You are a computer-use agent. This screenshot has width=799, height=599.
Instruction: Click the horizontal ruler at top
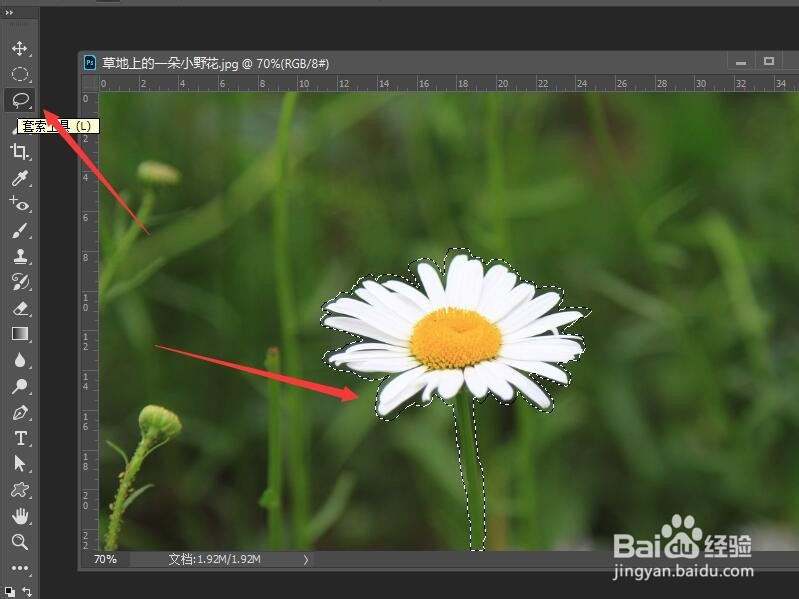pyautogui.click(x=448, y=84)
